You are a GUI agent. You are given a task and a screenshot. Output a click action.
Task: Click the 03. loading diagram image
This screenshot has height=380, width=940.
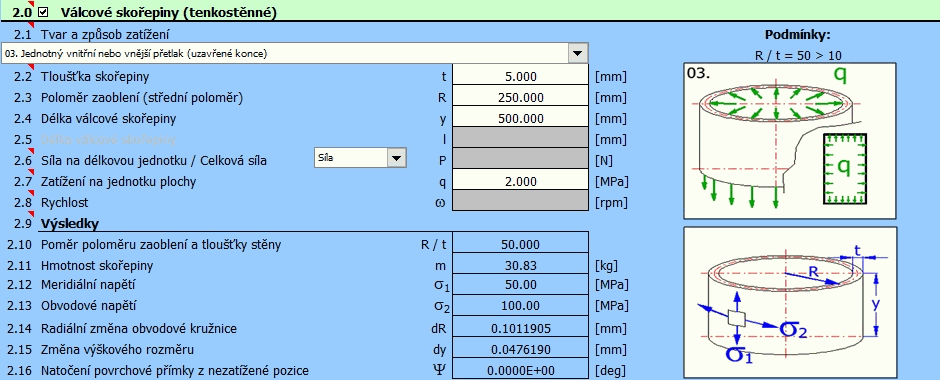click(x=790, y=140)
